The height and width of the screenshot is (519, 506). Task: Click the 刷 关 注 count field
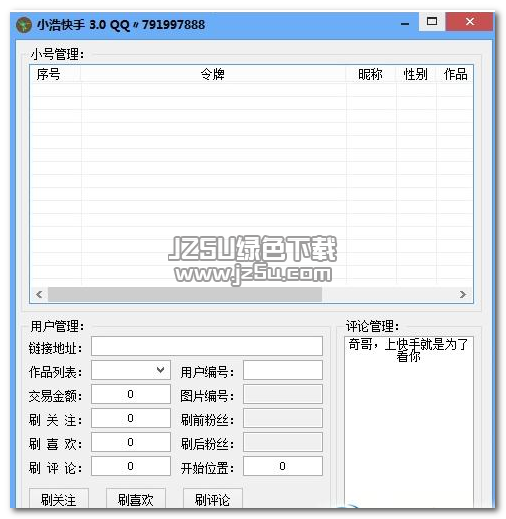[x=131, y=418]
